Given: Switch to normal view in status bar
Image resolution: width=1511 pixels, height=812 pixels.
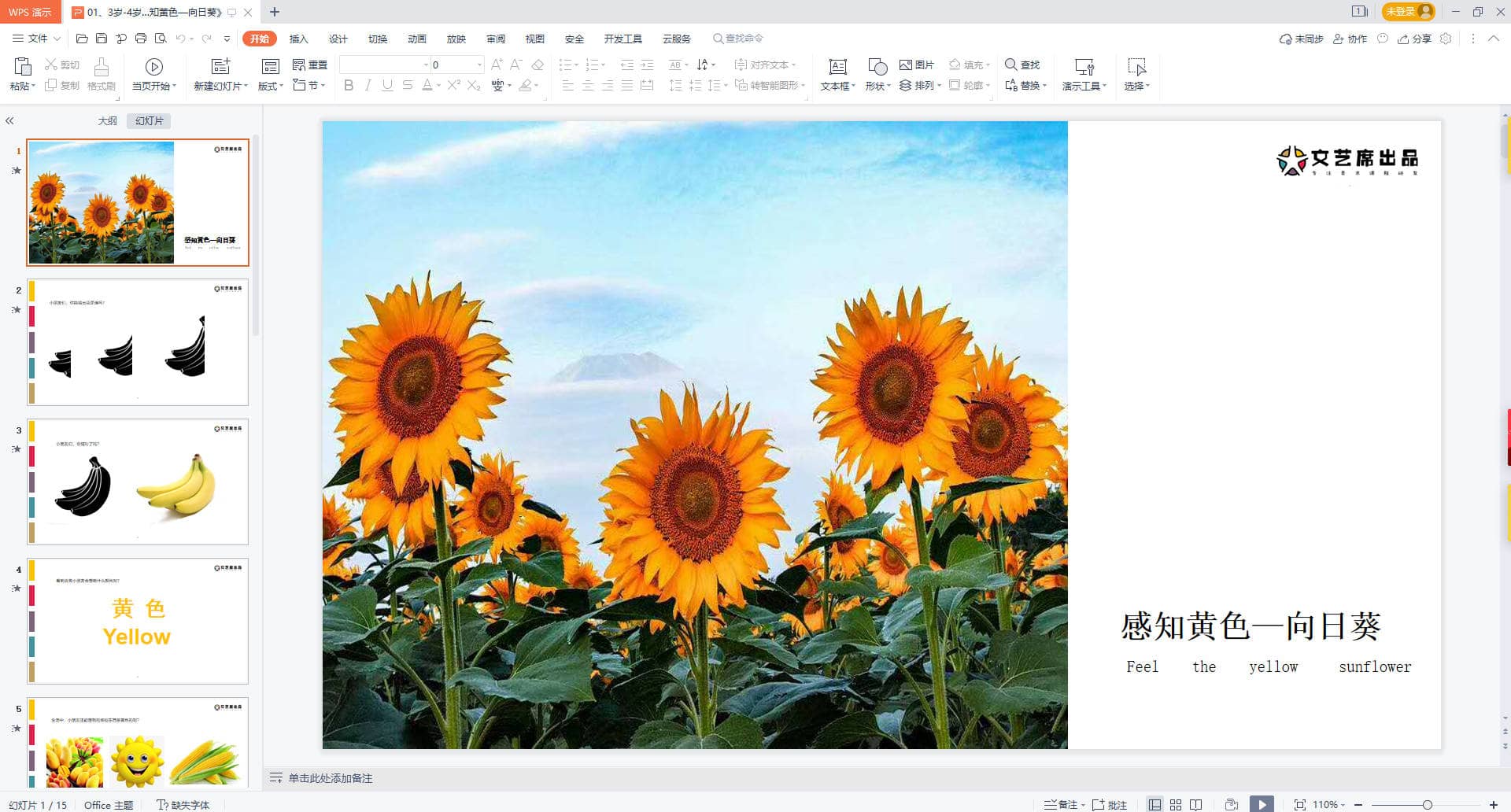Looking at the screenshot, I should tap(1154, 804).
